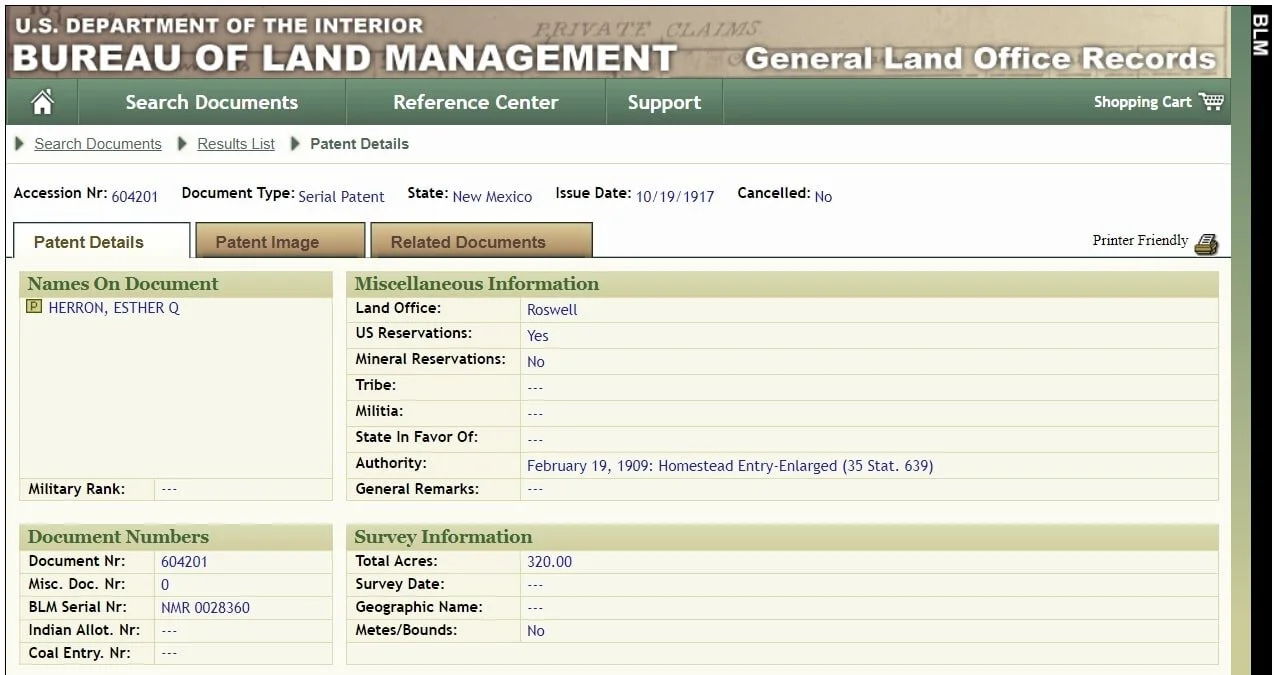Click the General Land Office Records banner
This screenshot has height=675, width=1274.
pos(980,59)
